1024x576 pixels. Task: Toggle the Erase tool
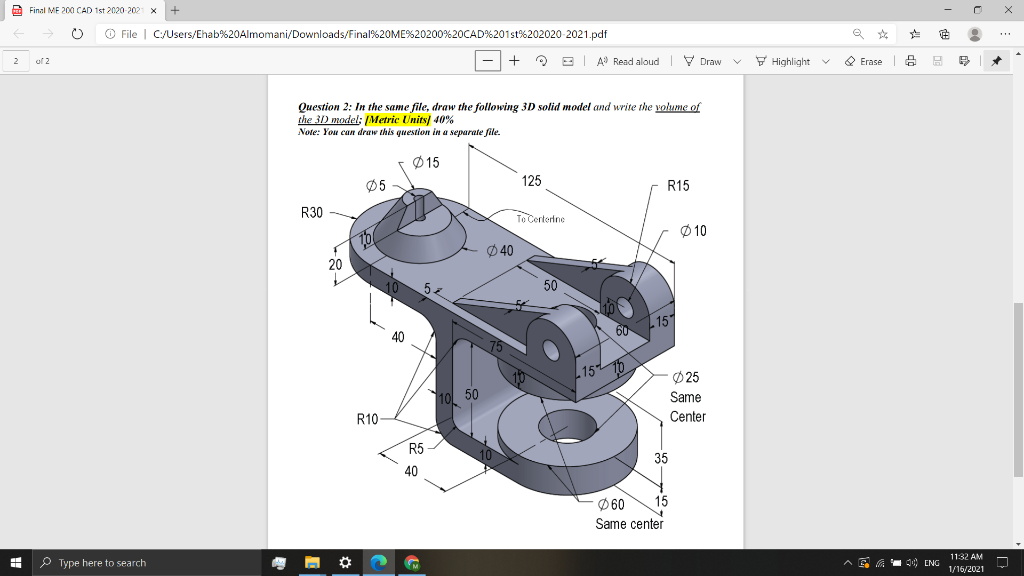(x=864, y=61)
